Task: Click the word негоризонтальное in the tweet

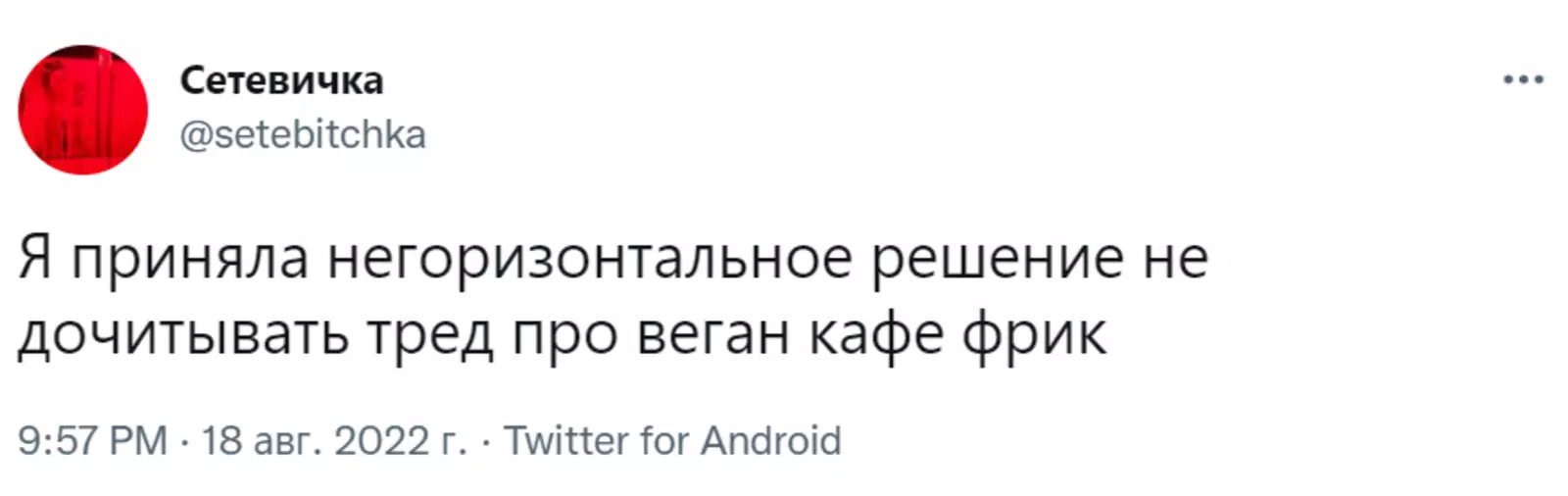Action: [x=589, y=261]
